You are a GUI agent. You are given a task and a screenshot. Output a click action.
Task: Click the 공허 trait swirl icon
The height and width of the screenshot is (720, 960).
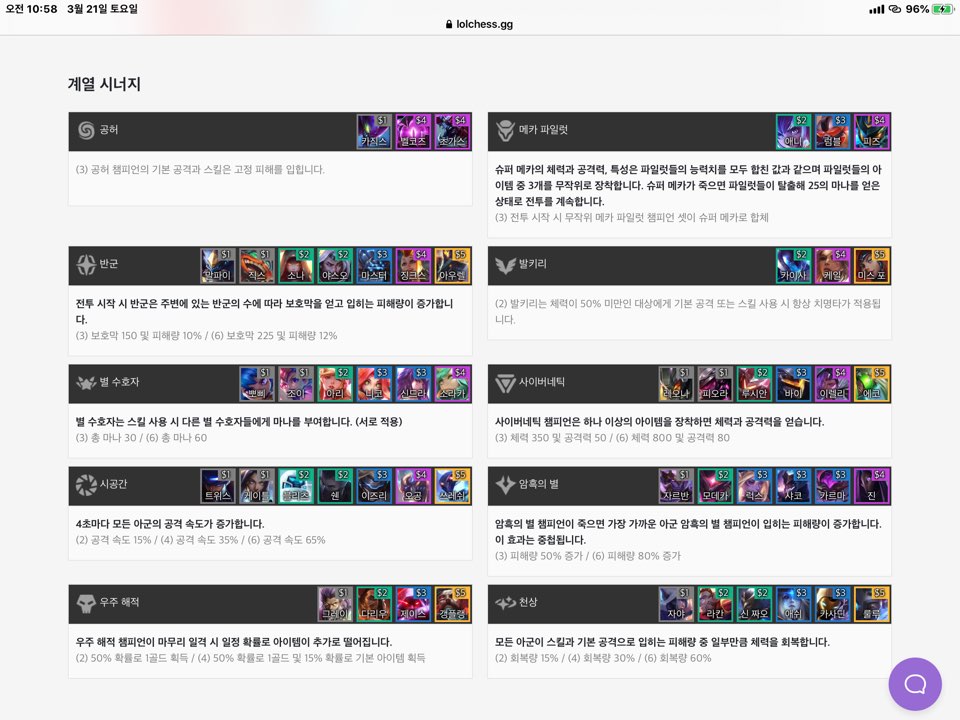(86, 130)
